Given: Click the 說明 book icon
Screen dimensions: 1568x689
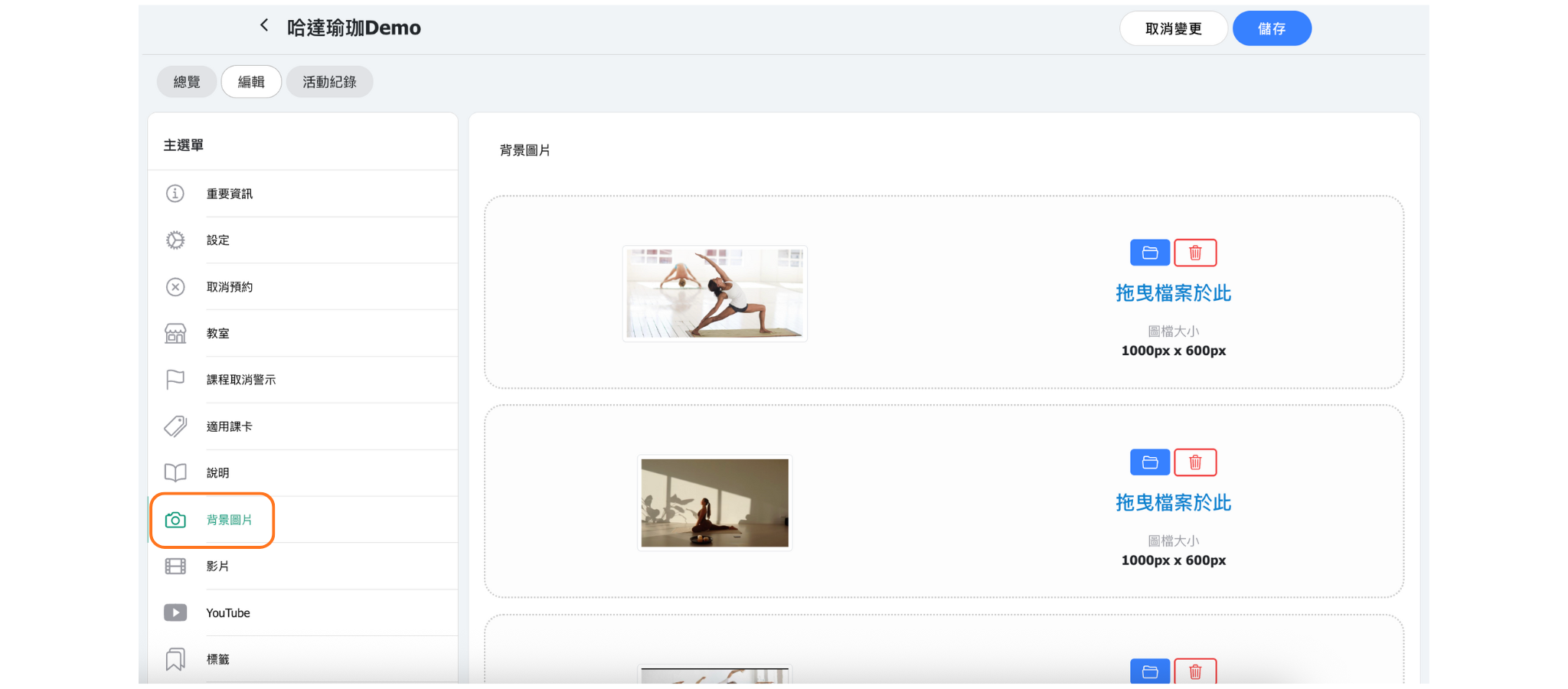Looking at the screenshot, I should (x=175, y=473).
